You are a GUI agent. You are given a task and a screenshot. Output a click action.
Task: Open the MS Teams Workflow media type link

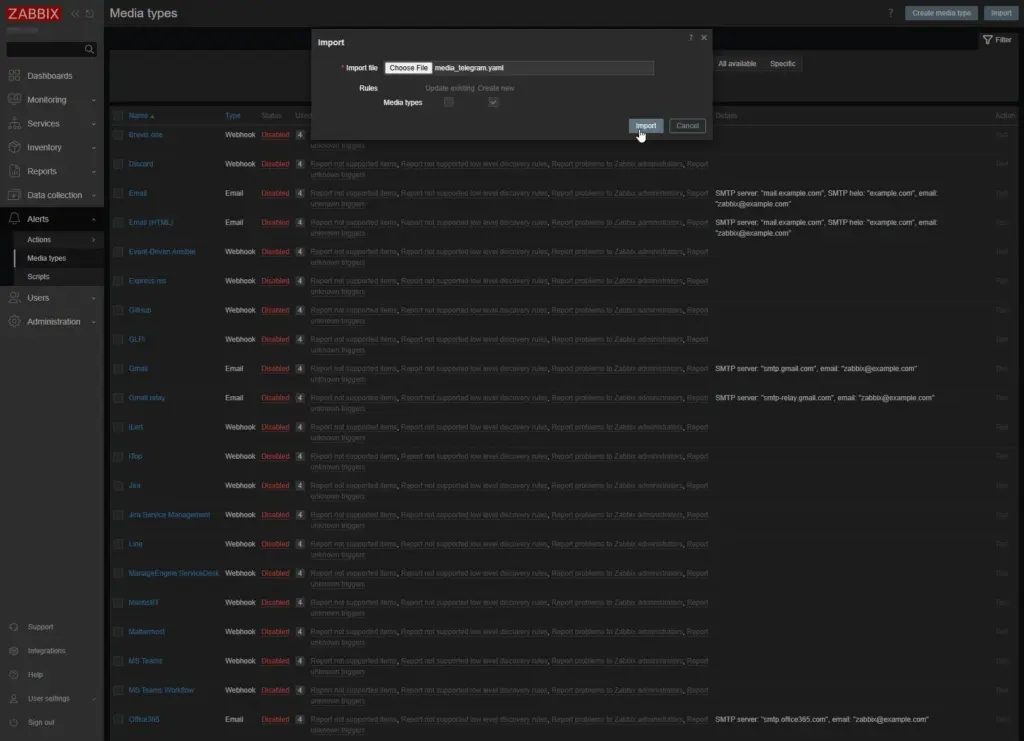click(161, 690)
